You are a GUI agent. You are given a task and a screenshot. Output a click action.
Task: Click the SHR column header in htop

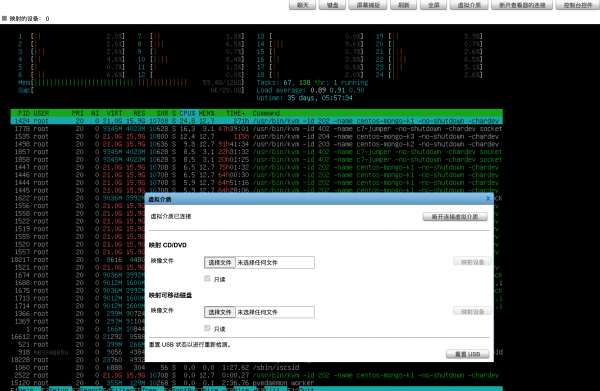tap(162, 113)
